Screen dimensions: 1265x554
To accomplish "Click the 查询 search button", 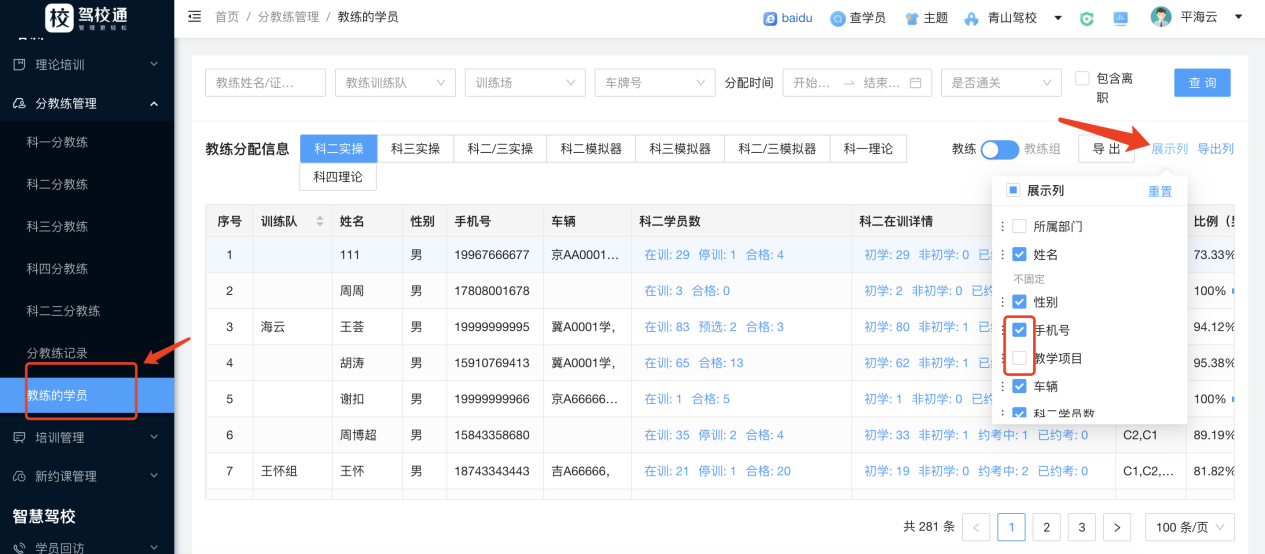I will (x=1202, y=83).
